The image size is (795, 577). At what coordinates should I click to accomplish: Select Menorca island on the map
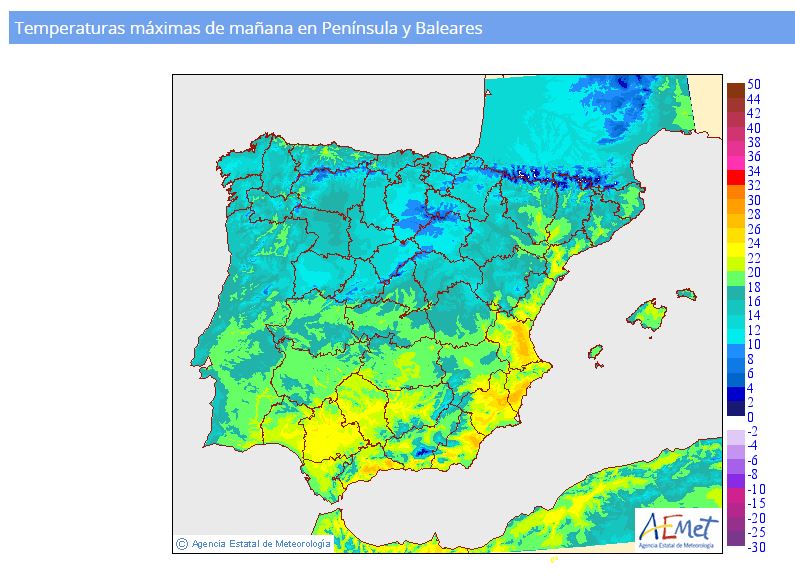(686, 294)
